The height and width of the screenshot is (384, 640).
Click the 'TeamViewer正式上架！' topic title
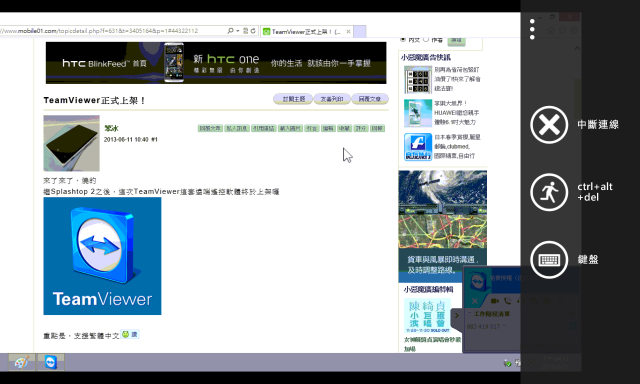coord(94,100)
